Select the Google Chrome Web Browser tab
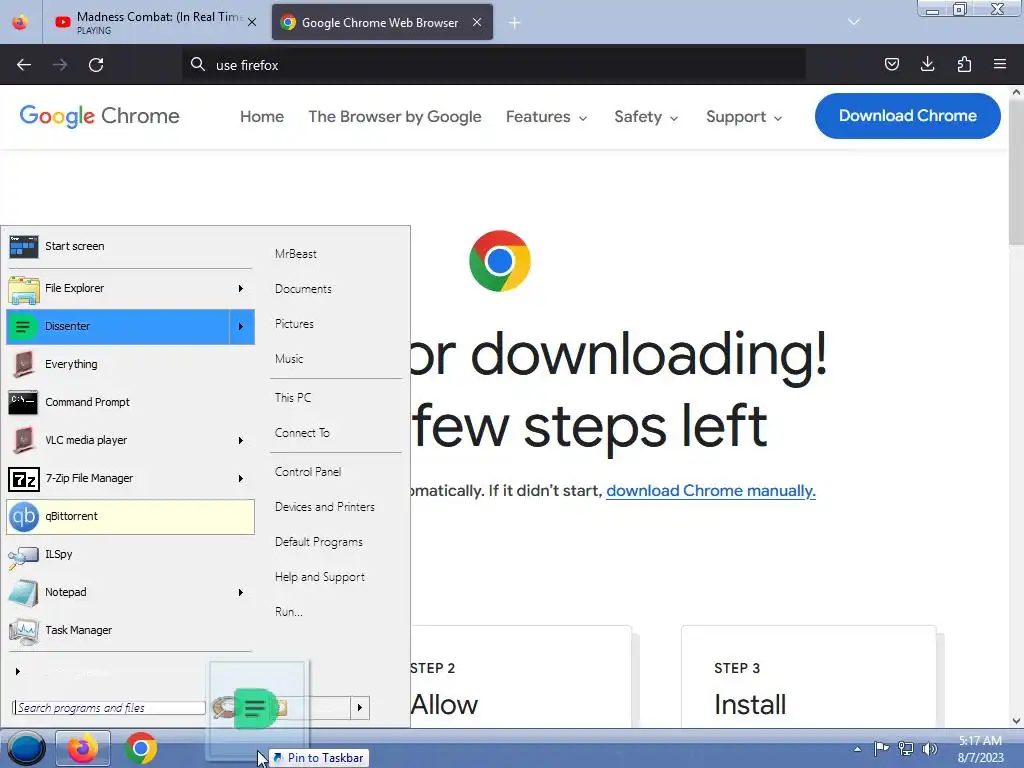The image size is (1024, 768). coord(382,22)
